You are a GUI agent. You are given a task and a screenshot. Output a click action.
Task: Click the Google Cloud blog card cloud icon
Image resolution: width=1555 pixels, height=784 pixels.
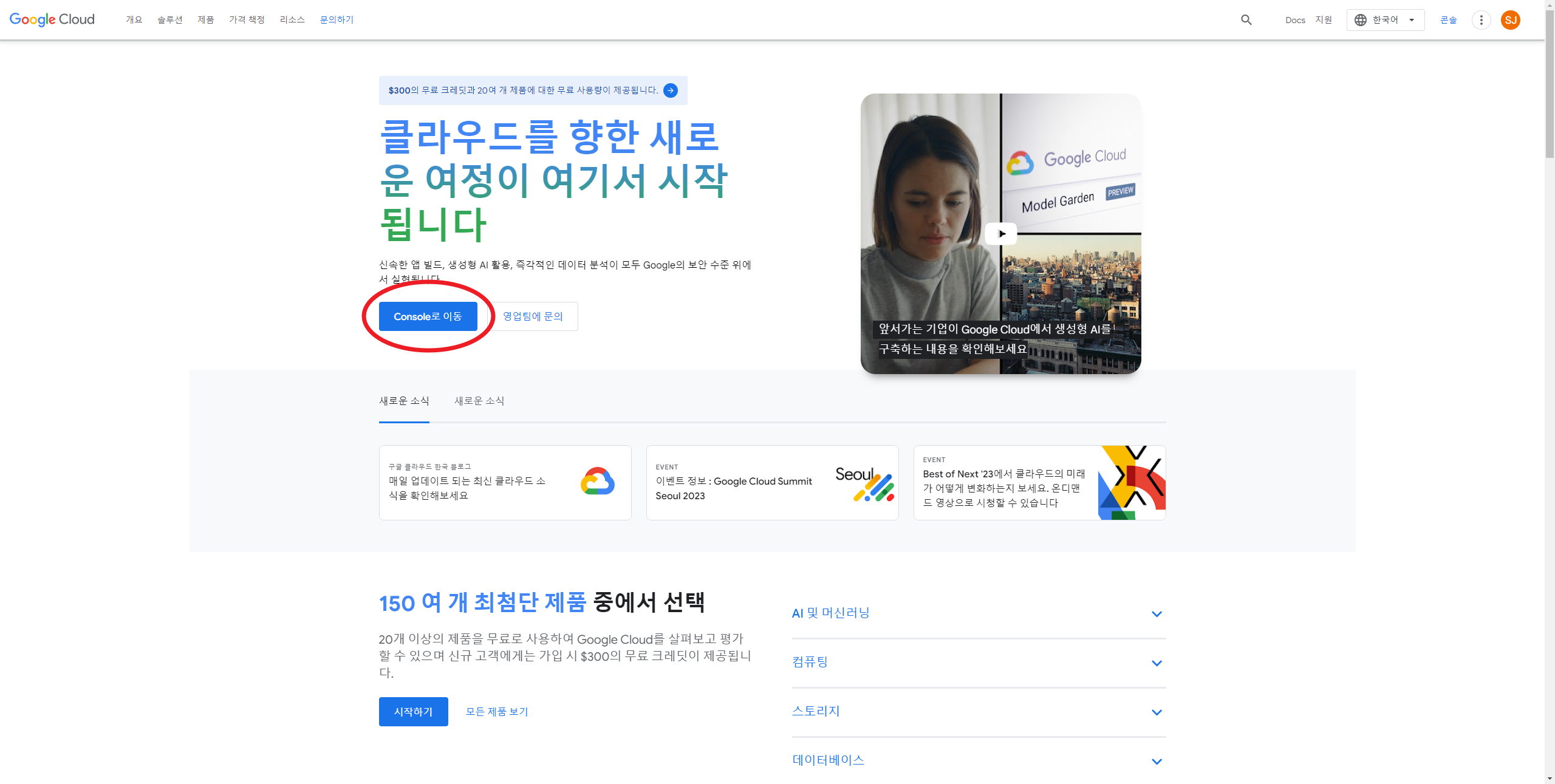[x=597, y=482]
